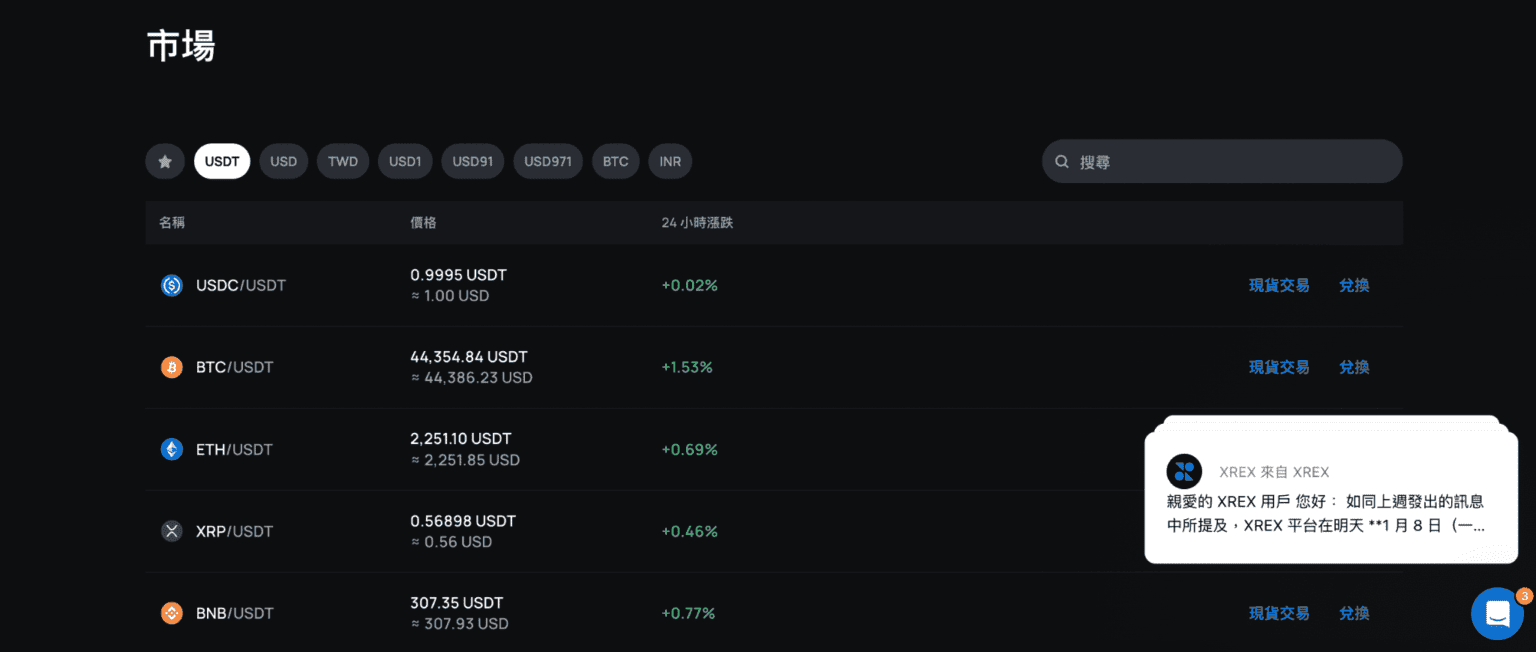Click the USDC coin icon
The width and height of the screenshot is (1536, 652).
tap(172, 285)
